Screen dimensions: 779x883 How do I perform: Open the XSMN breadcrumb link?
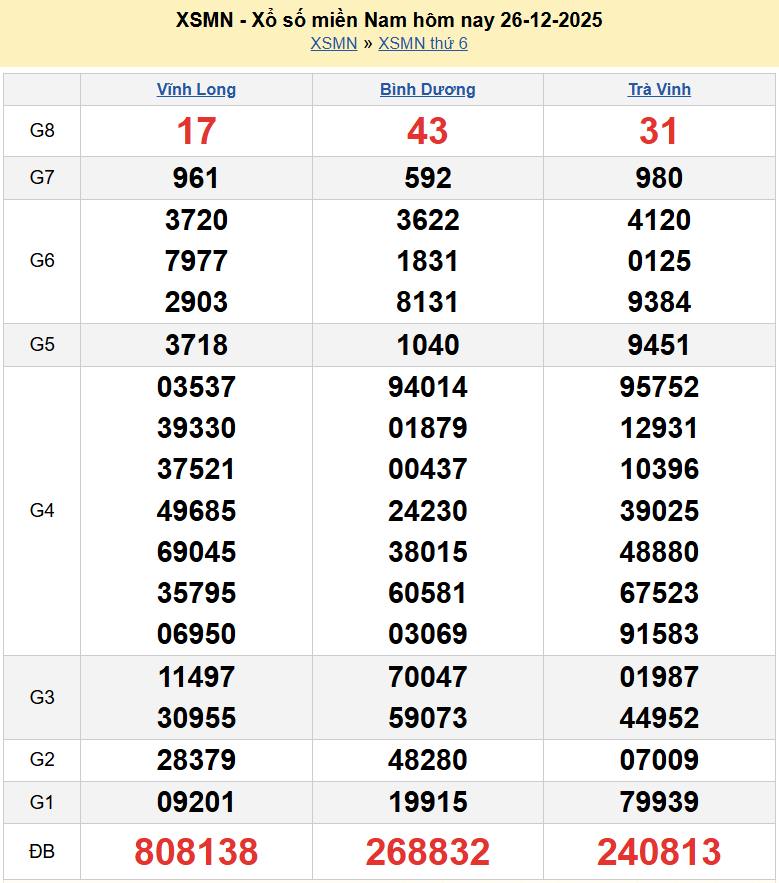coord(333,43)
